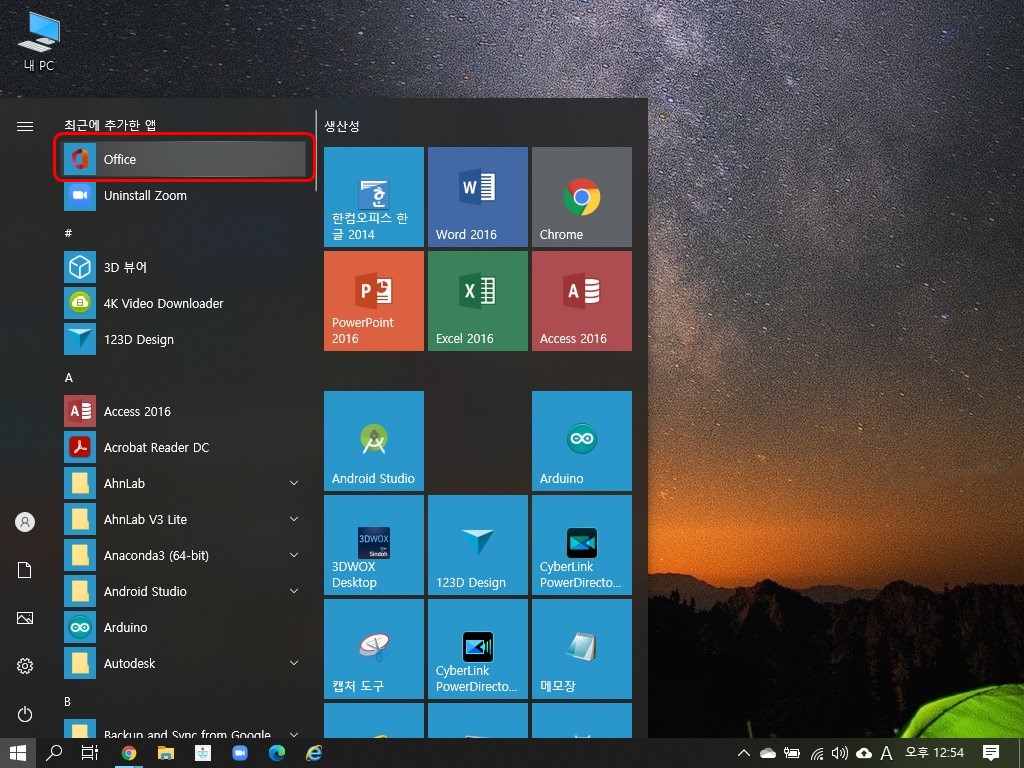Screen dimensions: 1024x768
Task: Open Settings gear in the Start sidebar
Action: 25,666
